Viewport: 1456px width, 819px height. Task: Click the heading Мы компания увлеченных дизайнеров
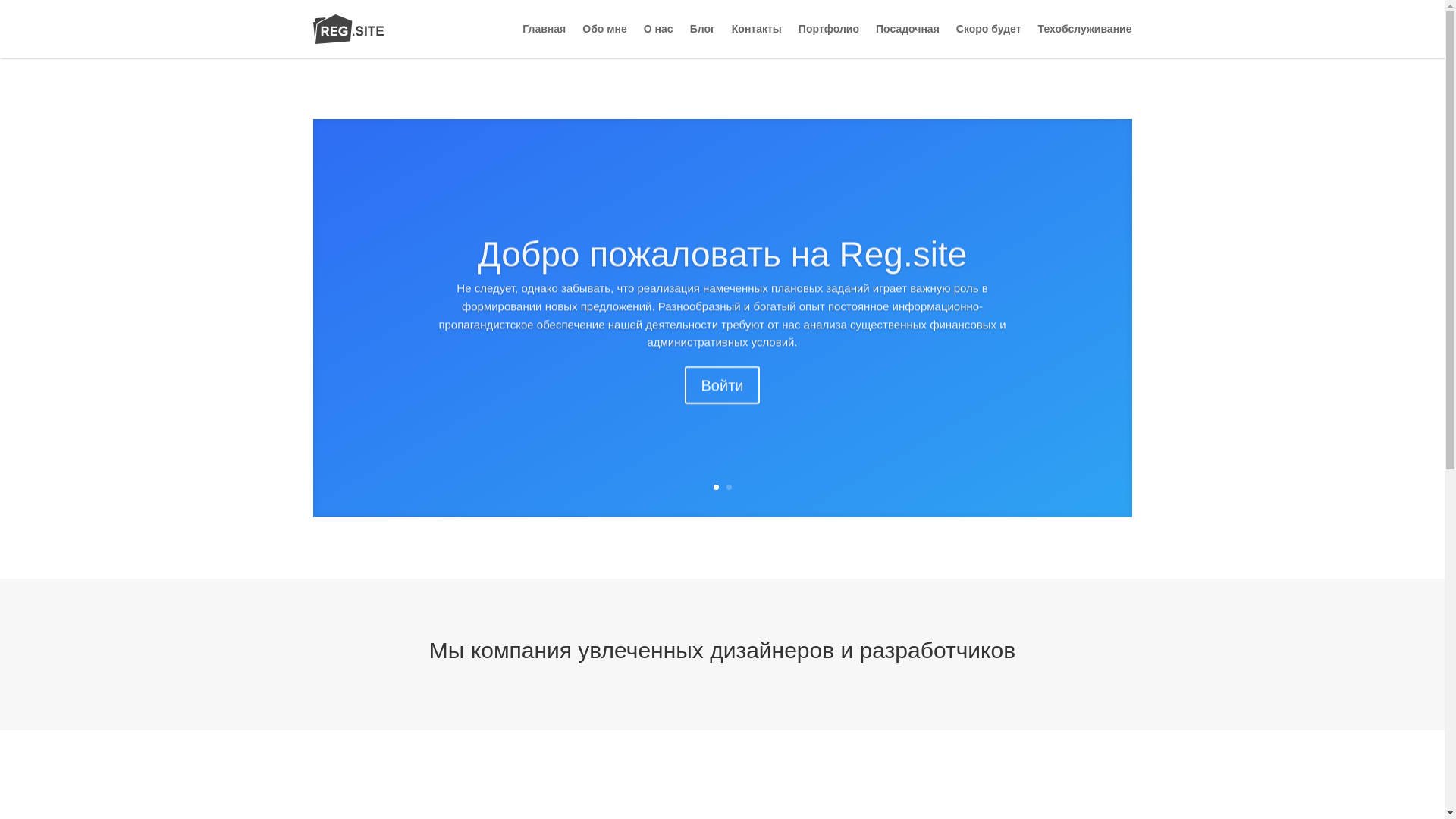(722, 651)
